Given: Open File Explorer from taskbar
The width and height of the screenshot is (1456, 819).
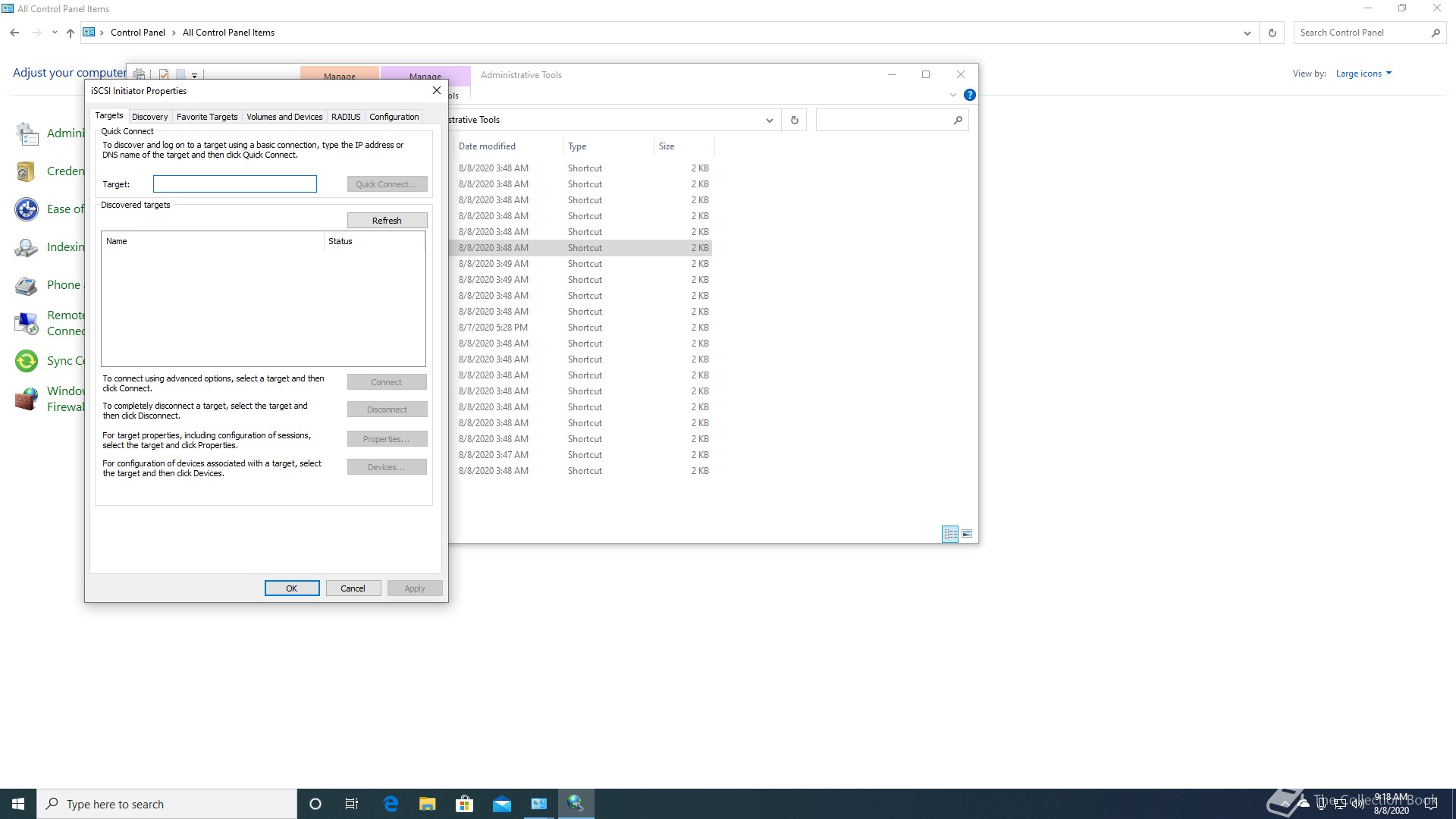Looking at the screenshot, I should [428, 804].
